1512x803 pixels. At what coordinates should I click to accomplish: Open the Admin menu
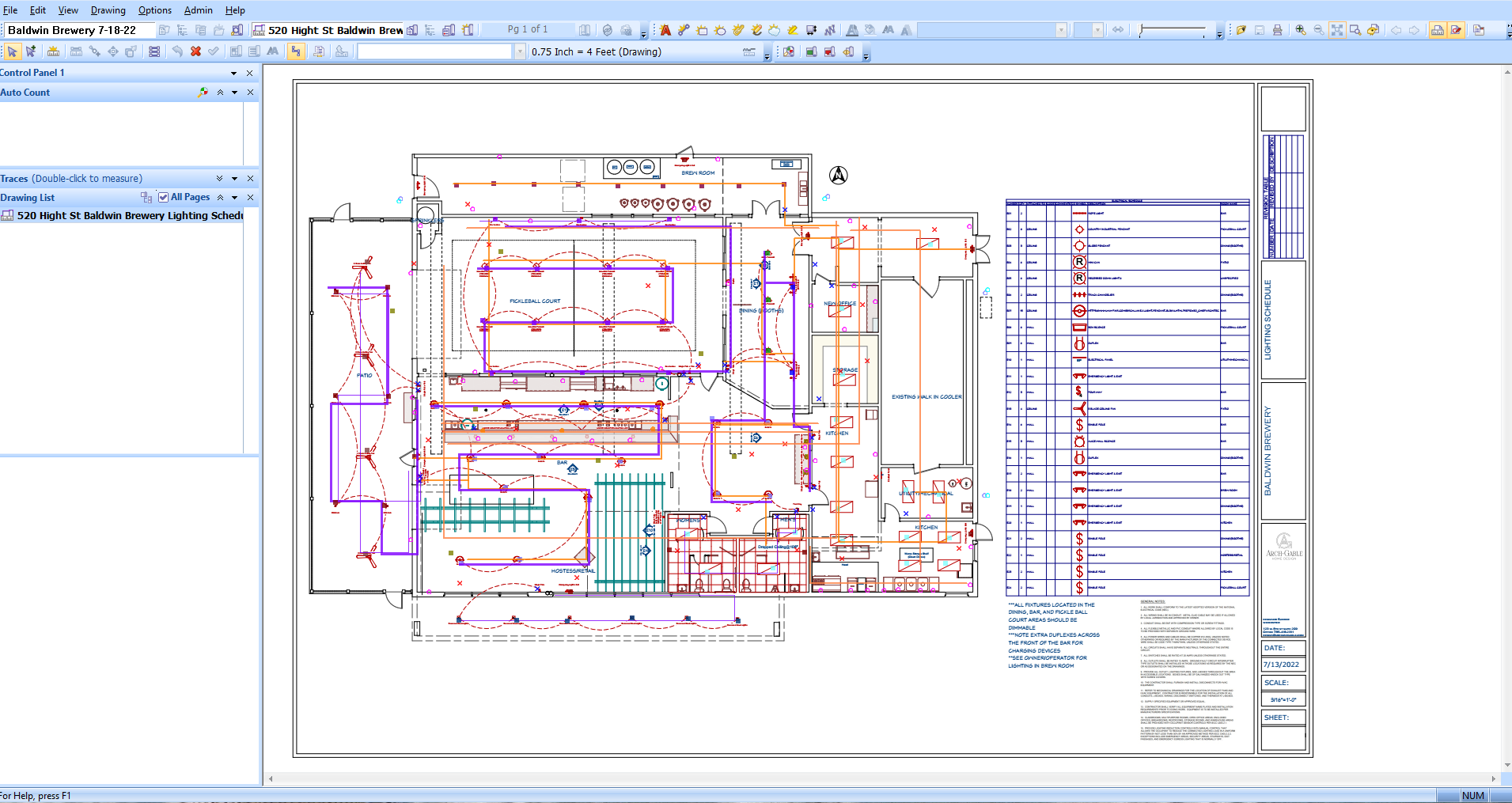tap(198, 10)
